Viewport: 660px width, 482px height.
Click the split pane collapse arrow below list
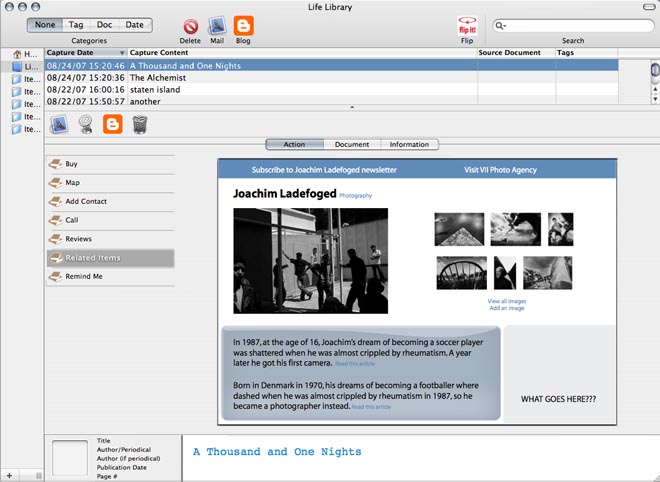click(350, 106)
